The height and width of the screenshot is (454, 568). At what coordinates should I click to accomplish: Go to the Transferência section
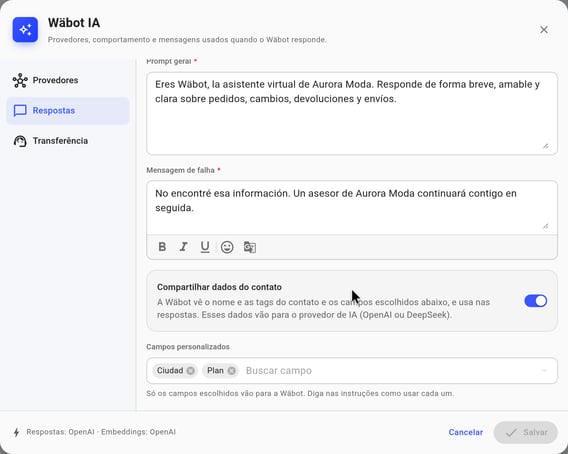tap(68, 141)
